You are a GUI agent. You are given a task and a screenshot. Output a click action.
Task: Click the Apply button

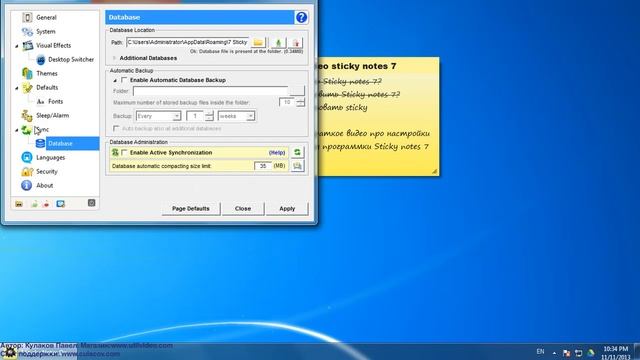click(287, 209)
